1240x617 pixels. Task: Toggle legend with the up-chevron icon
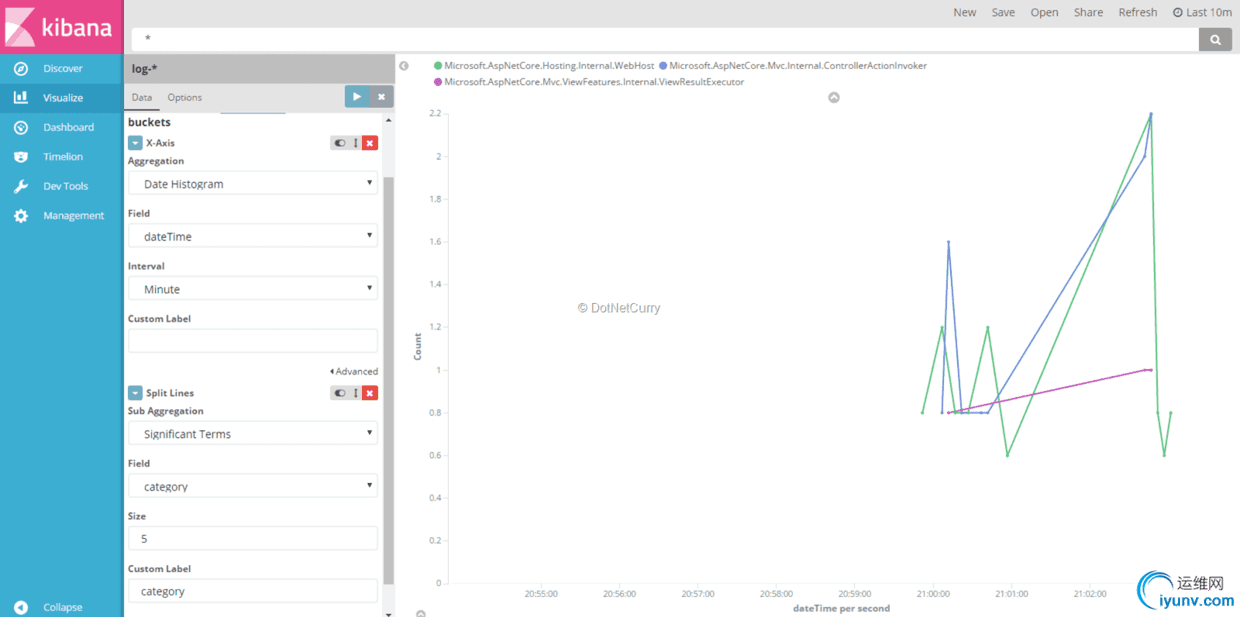point(834,98)
